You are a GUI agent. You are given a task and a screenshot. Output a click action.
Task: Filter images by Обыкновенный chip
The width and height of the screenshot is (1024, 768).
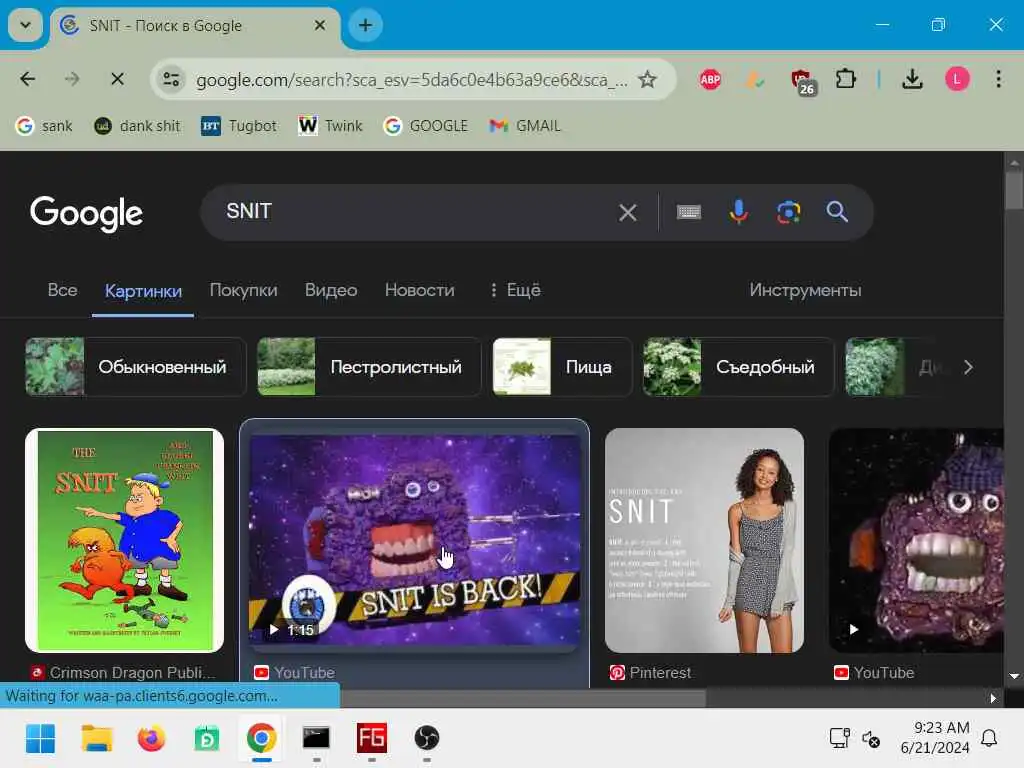pos(136,367)
